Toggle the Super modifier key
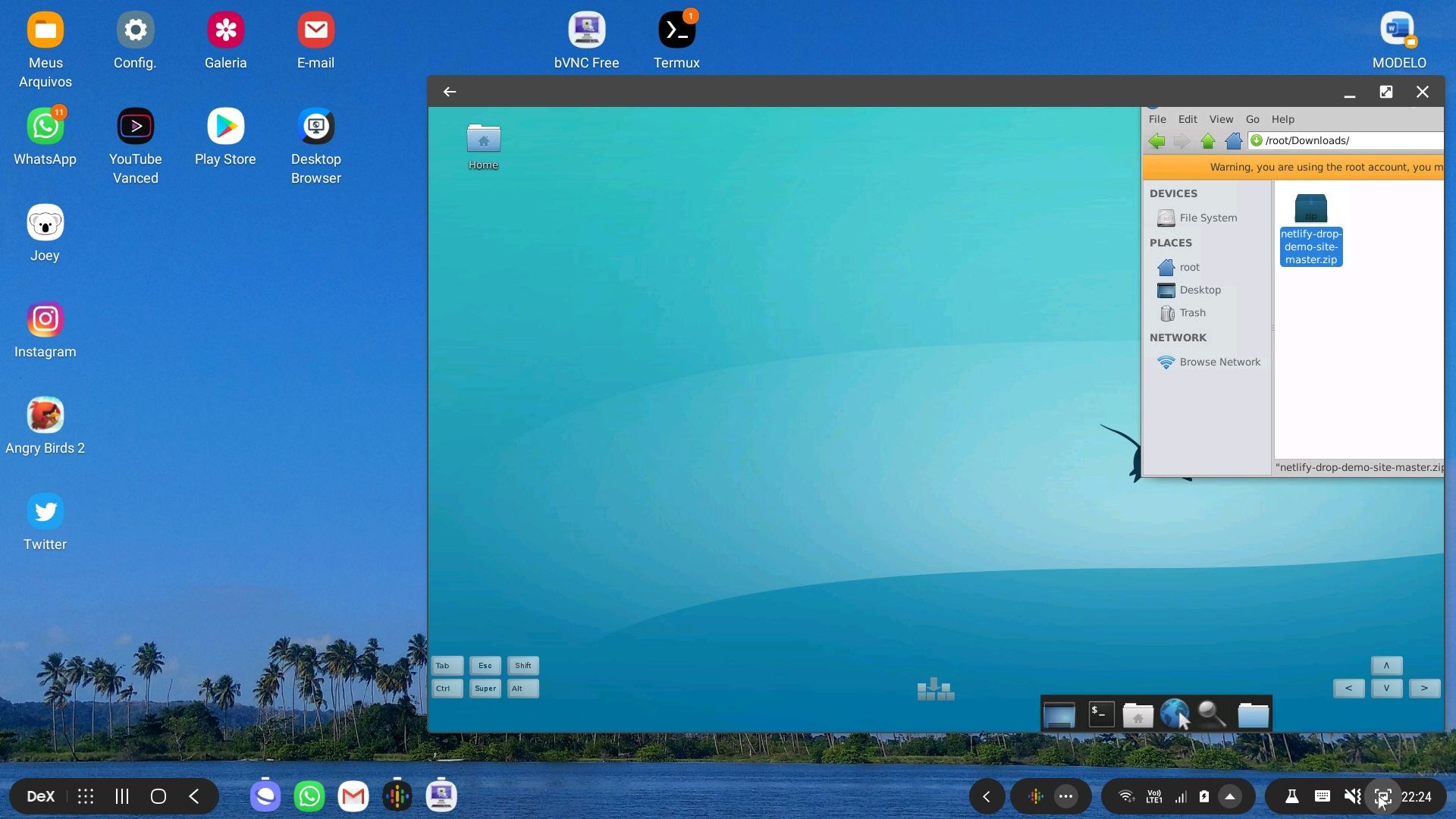The width and height of the screenshot is (1456, 819). pos(485,689)
